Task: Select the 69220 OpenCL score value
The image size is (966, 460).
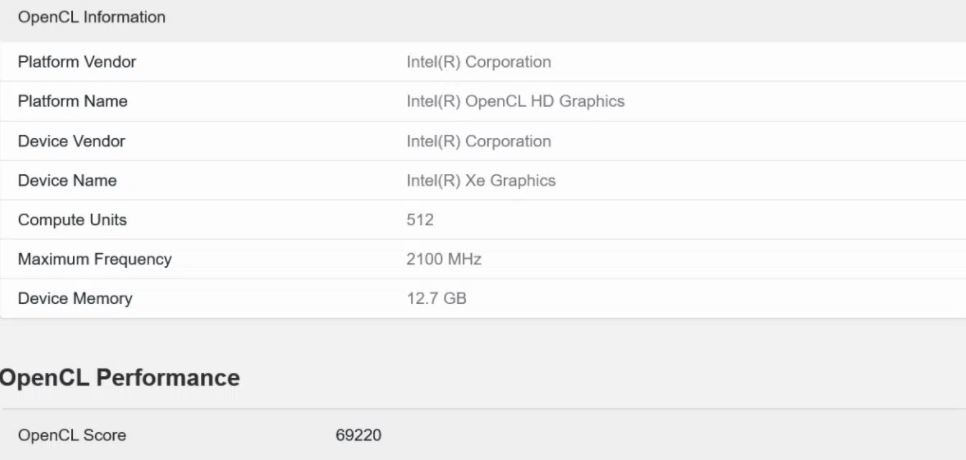Action: pos(358,435)
